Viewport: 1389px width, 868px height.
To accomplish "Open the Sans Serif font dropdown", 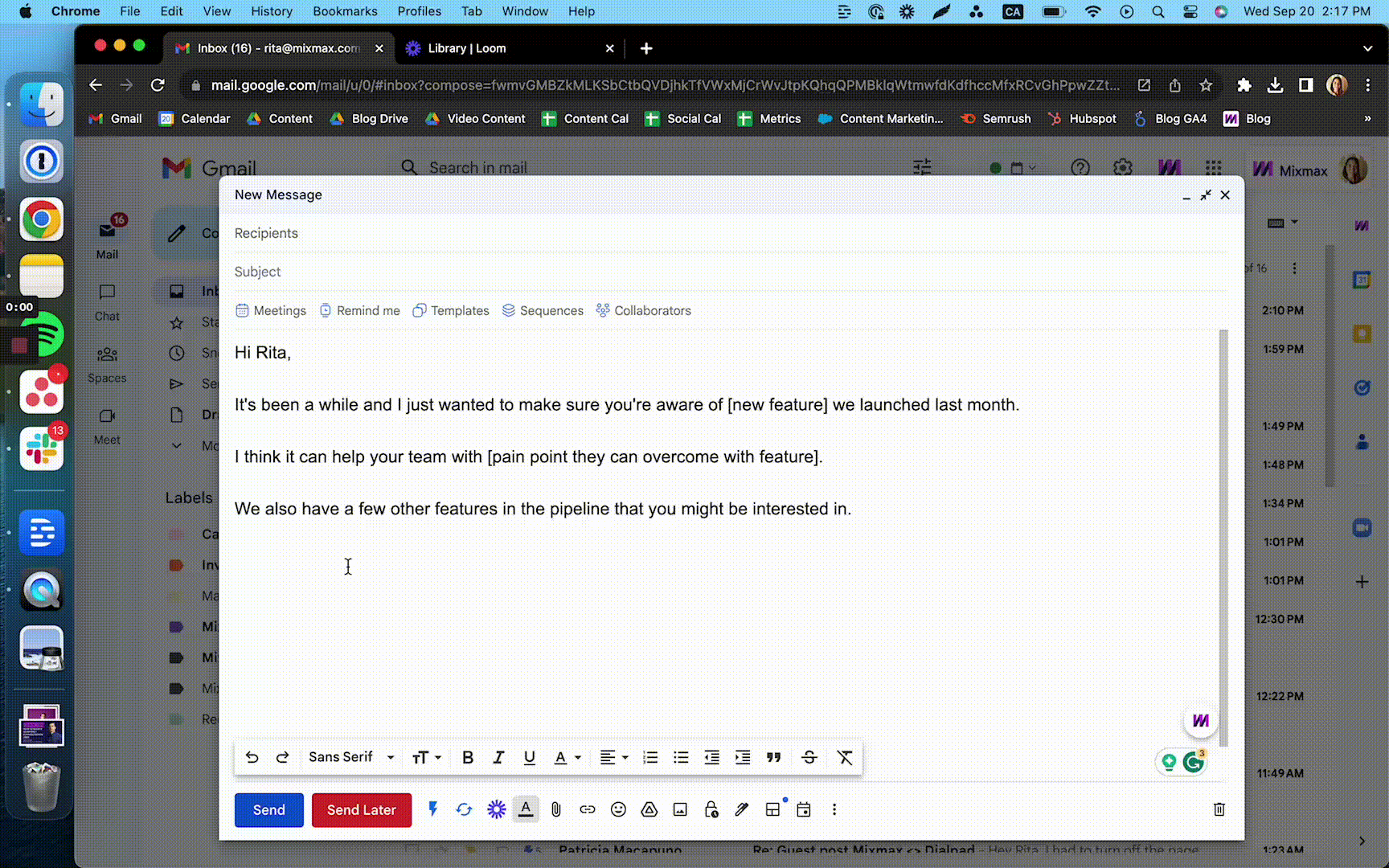I will click(351, 757).
